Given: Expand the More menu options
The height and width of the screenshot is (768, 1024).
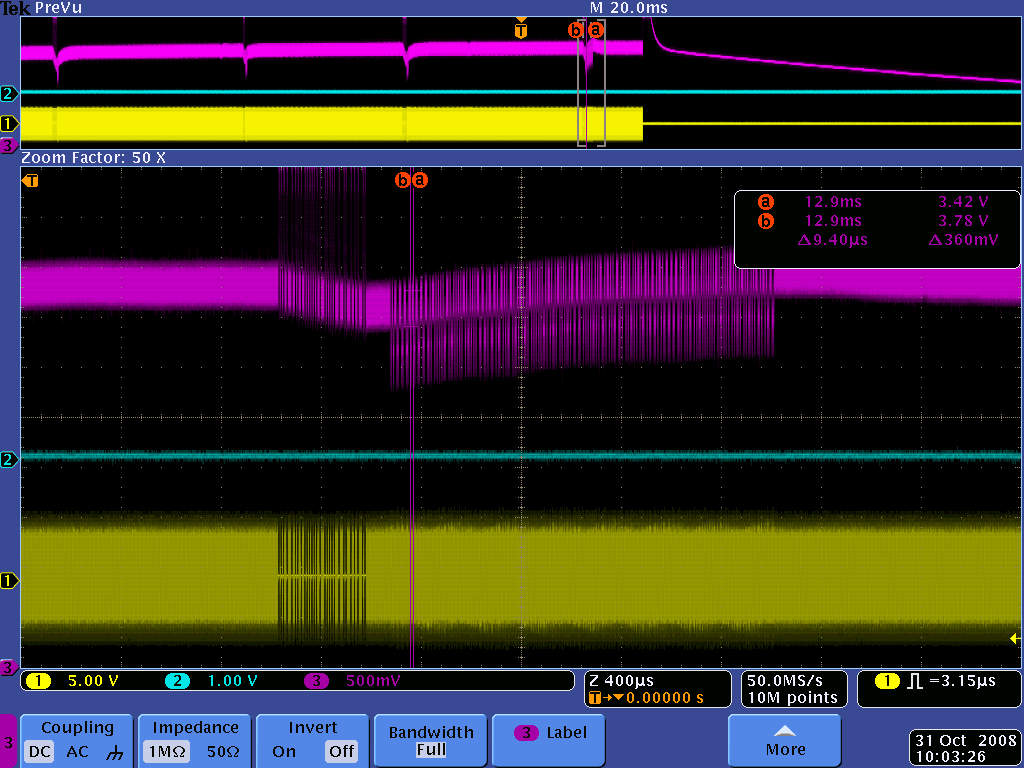Looking at the screenshot, I should 785,741.
